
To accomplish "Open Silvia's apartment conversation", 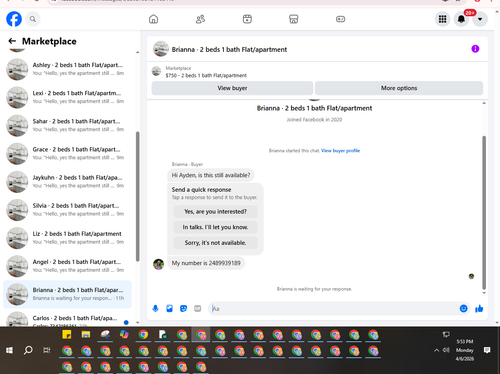I will pos(67,210).
